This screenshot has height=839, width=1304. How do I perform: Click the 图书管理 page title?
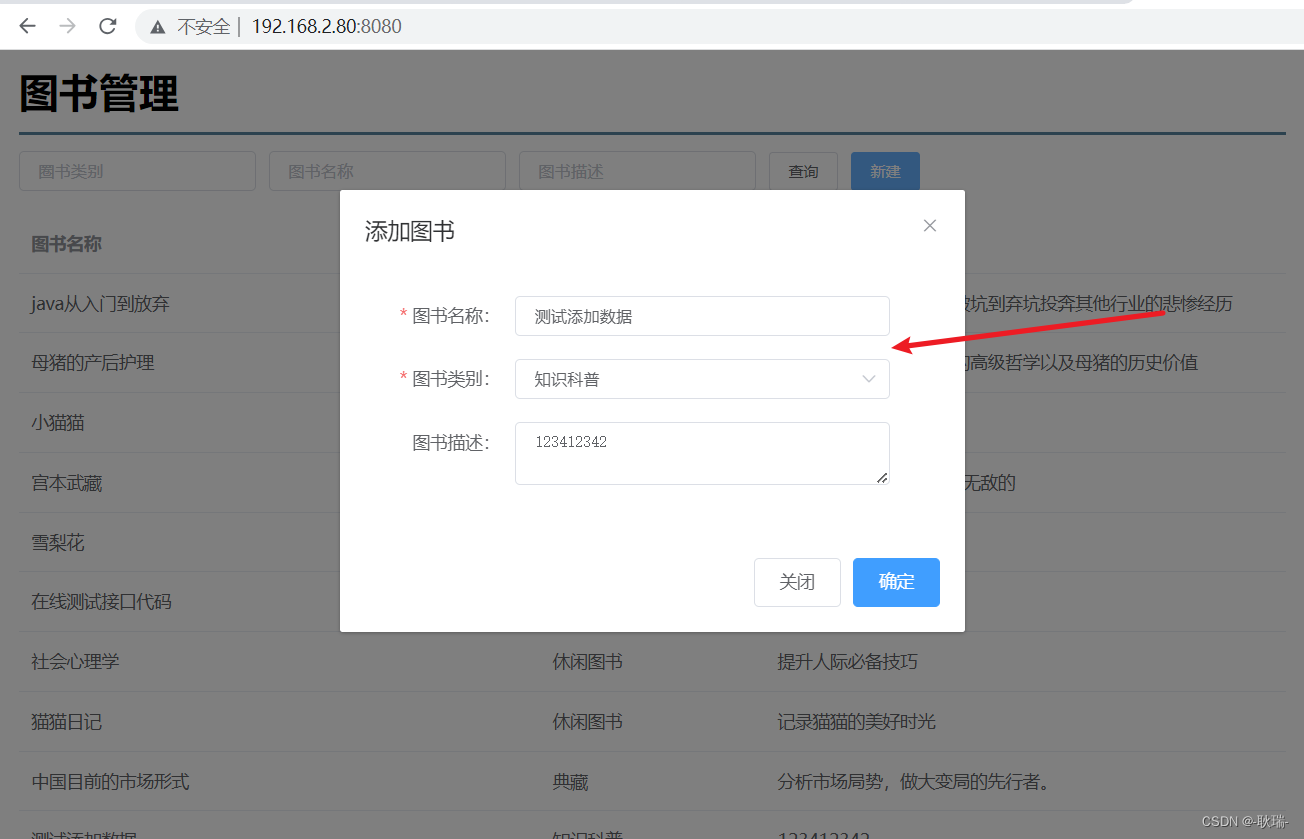click(99, 93)
